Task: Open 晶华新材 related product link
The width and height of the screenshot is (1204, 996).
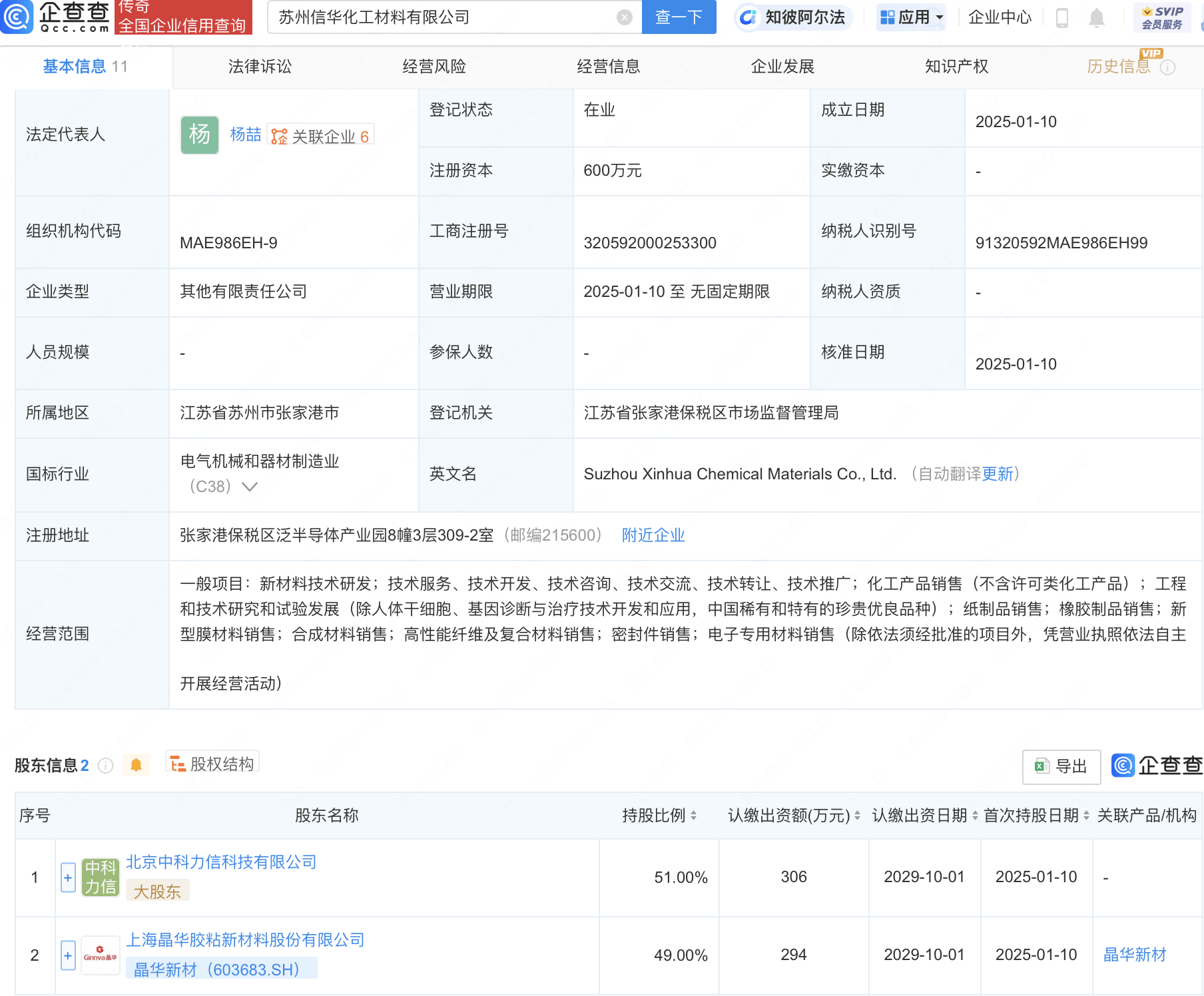Action: [x=1135, y=955]
